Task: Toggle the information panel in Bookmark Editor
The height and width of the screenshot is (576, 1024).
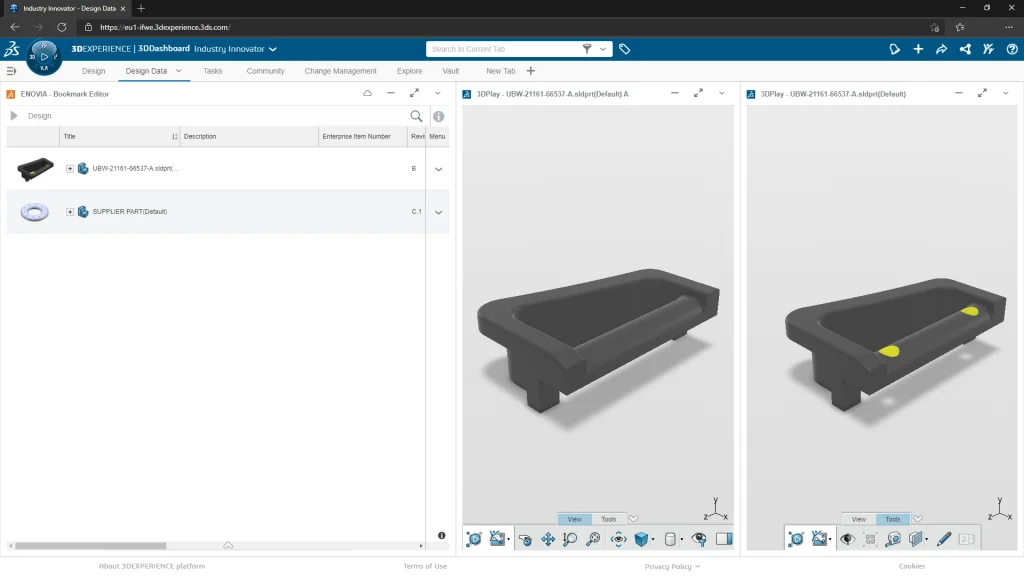Action: tap(438, 116)
